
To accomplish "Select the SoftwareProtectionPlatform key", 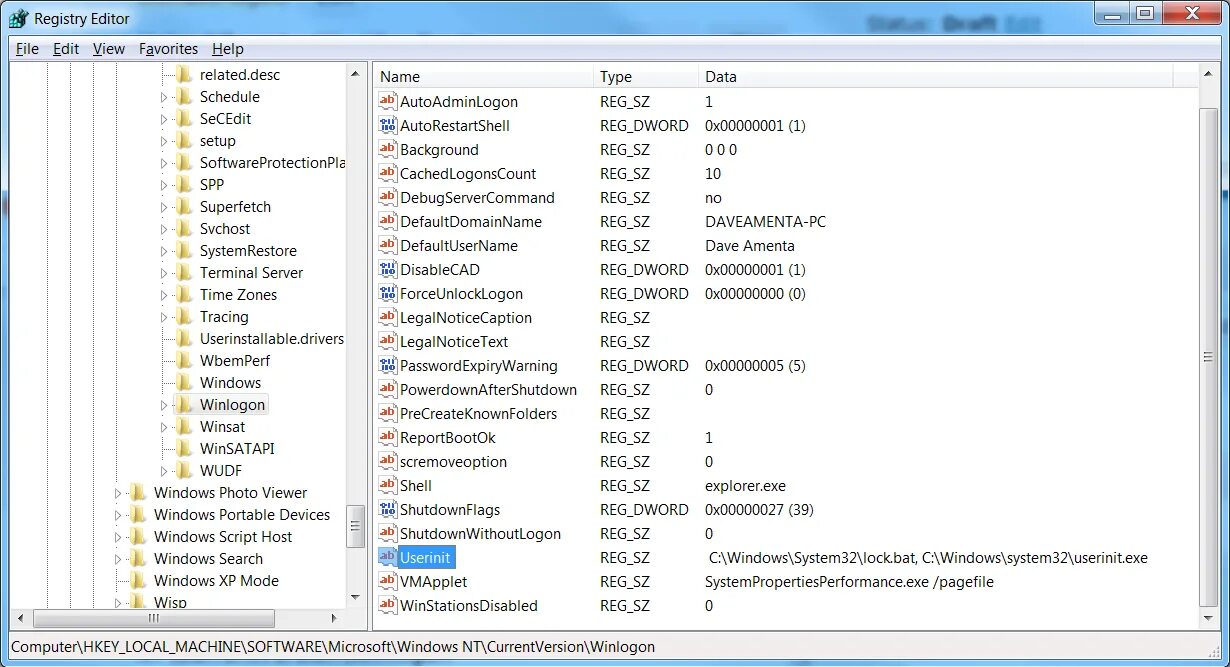I will point(272,163).
